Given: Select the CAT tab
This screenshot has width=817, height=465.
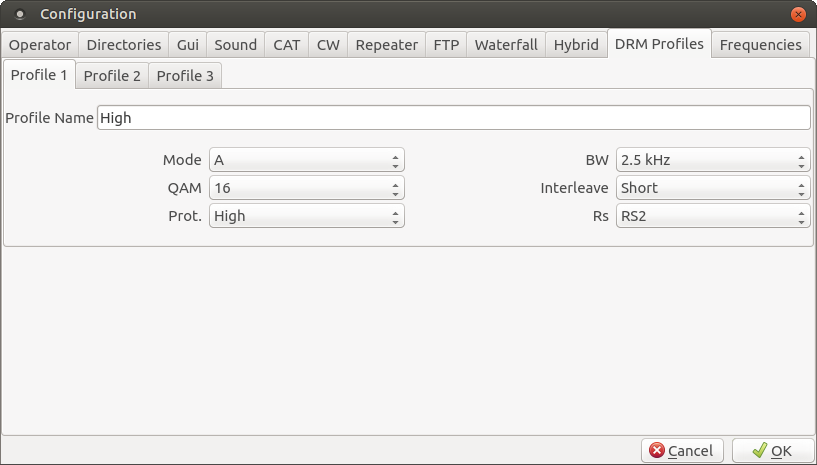Looking at the screenshot, I should click(x=287, y=45).
